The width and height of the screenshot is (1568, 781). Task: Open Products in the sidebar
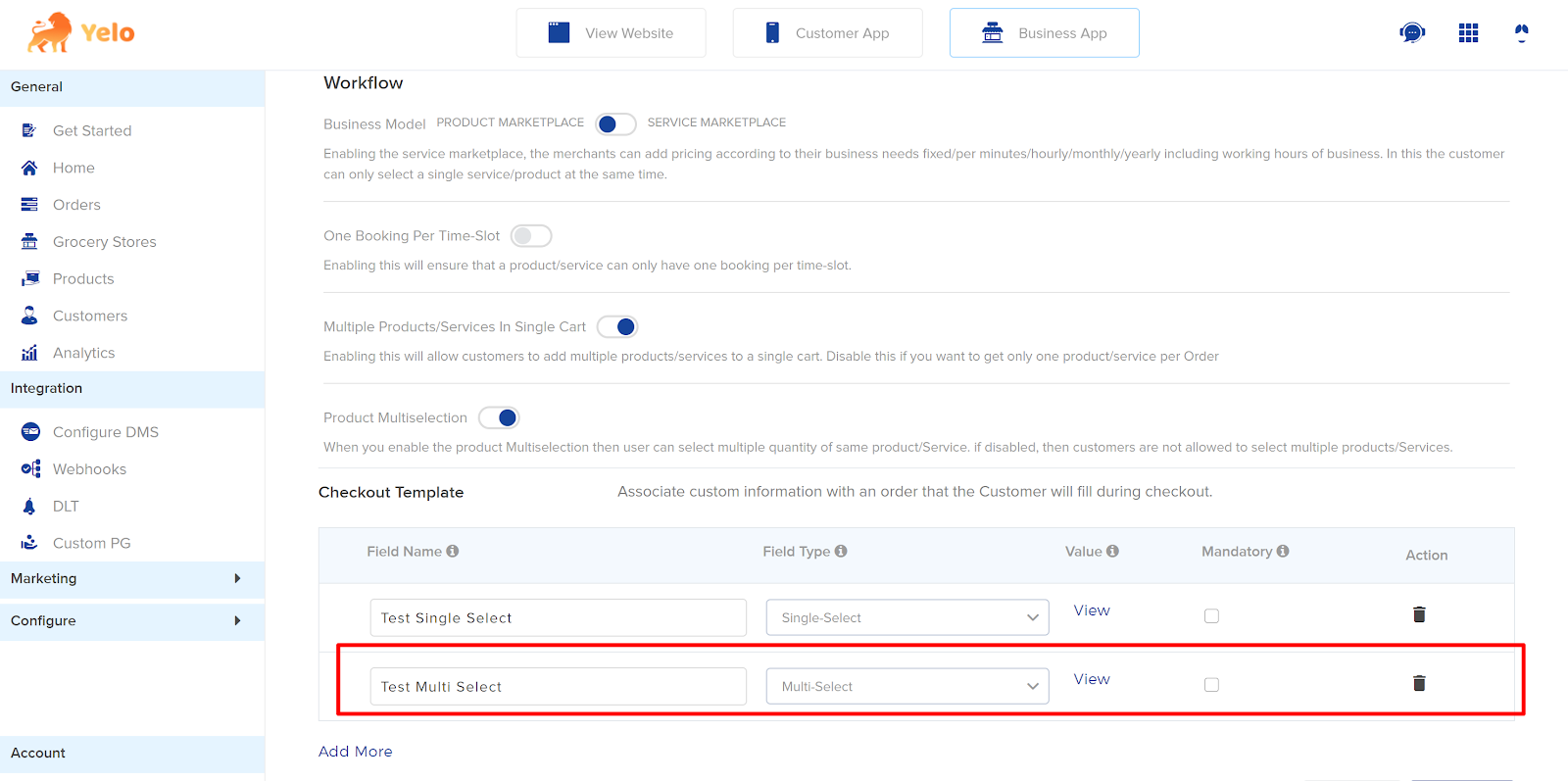coord(83,279)
